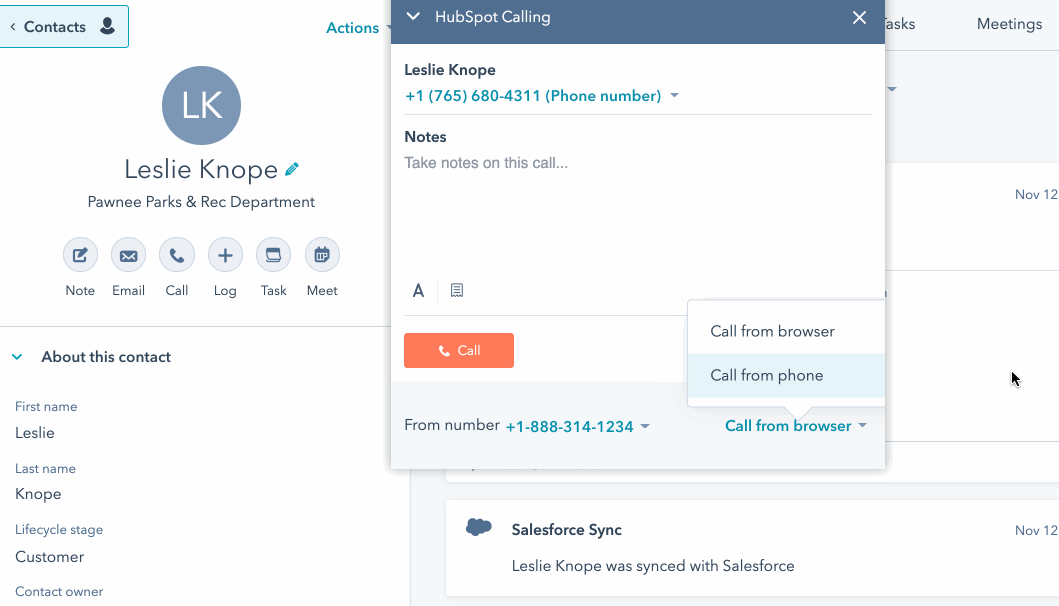This screenshot has height=606, width=1059.
Task: Open text formatting via the A icon
Action: (x=418, y=290)
